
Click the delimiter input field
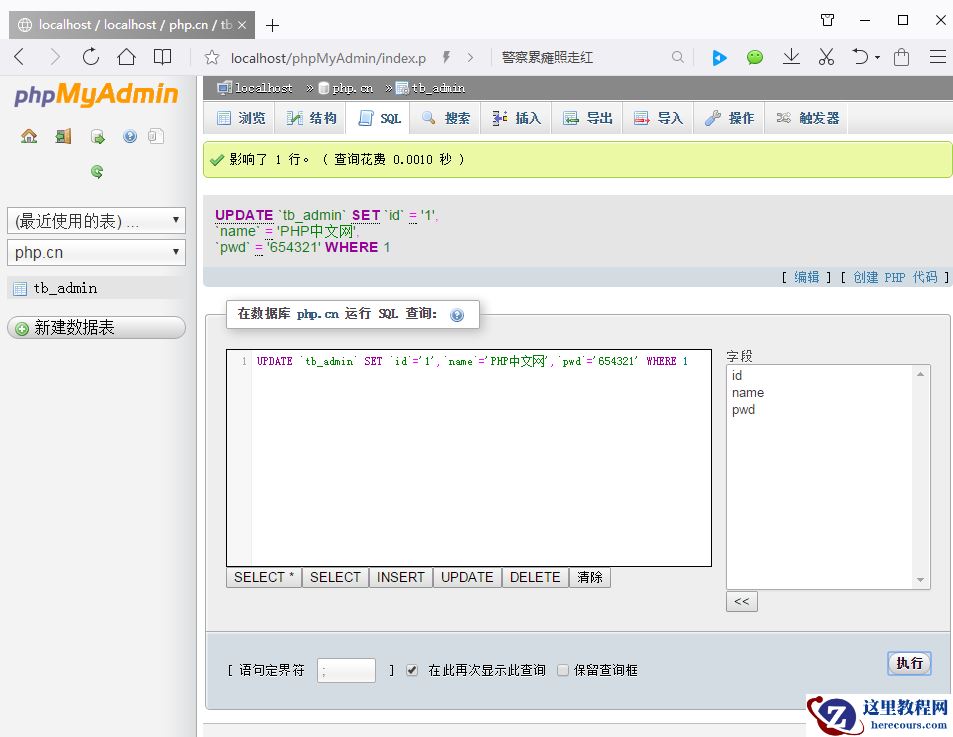(x=346, y=670)
